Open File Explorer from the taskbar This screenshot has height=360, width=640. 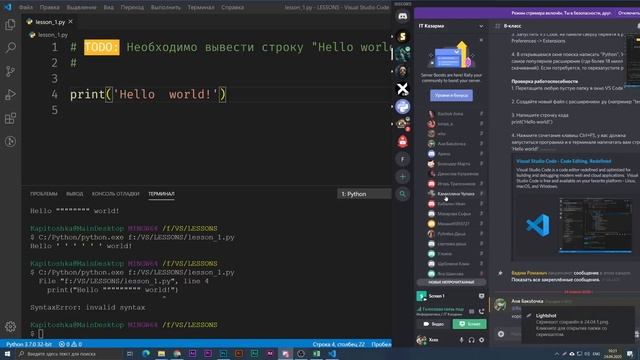pos(161,354)
